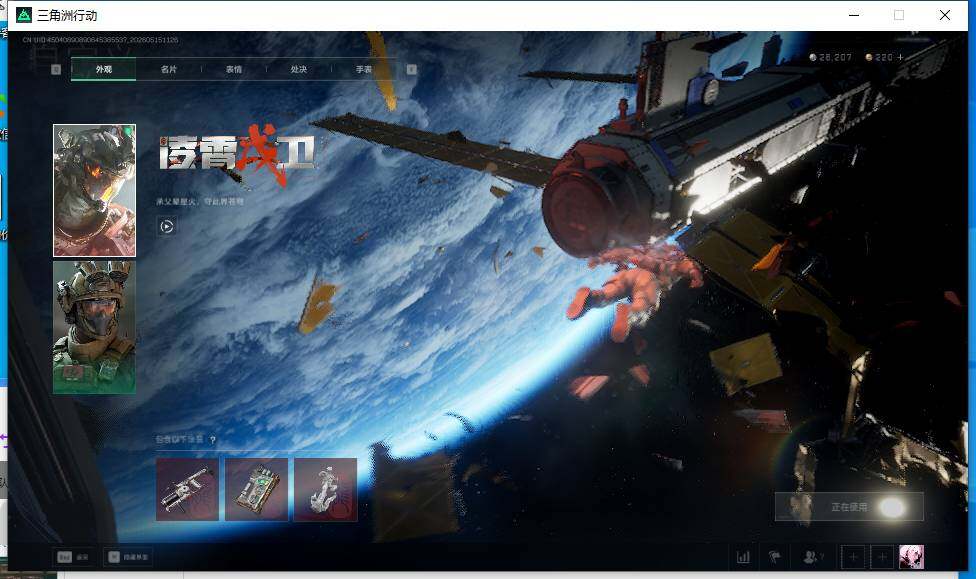The height and width of the screenshot is (579, 976).
Task: Add teammate in first plus slot
Action: [x=853, y=557]
